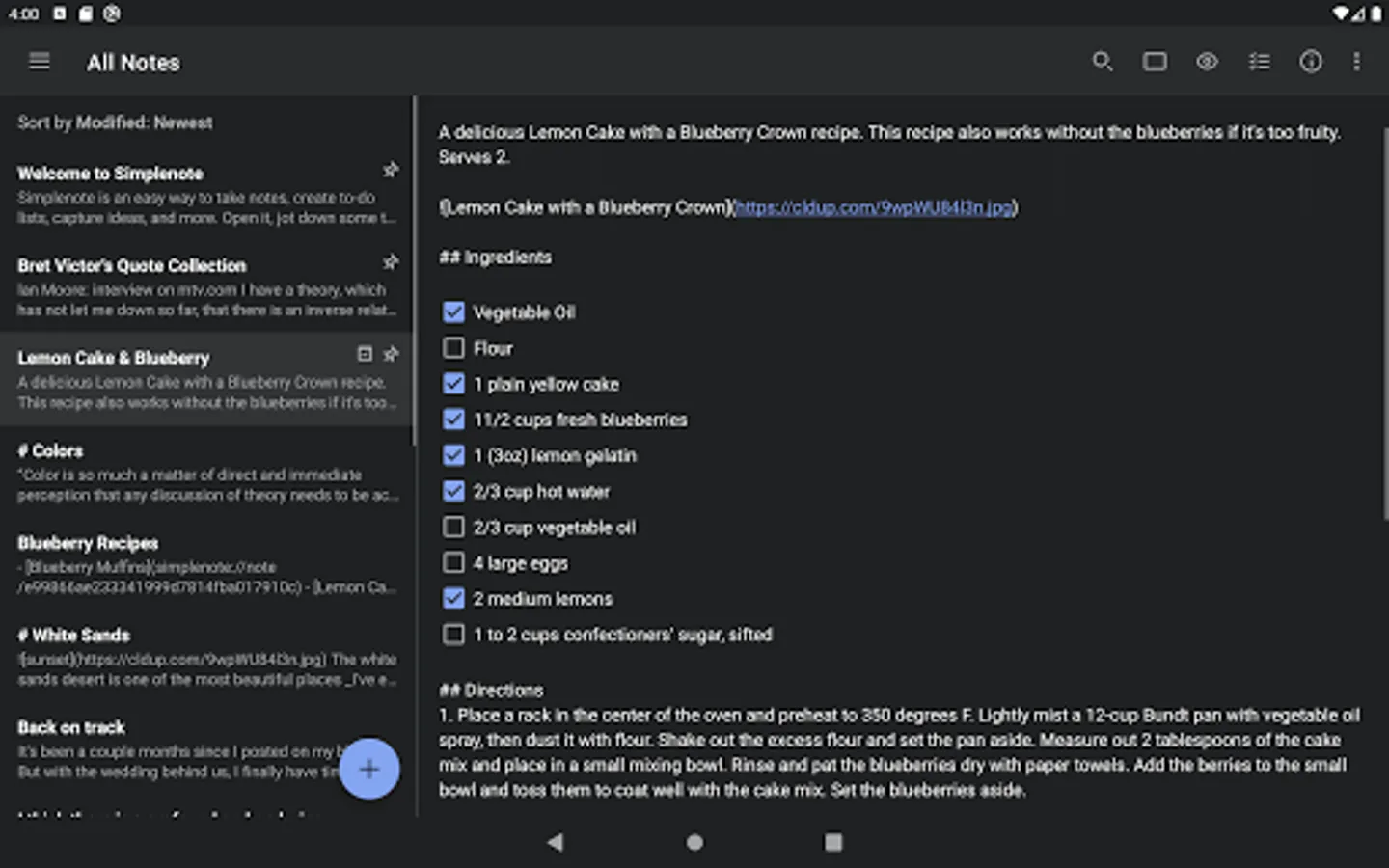
Task: Open the three-dot overflow menu
Action: (x=1356, y=62)
